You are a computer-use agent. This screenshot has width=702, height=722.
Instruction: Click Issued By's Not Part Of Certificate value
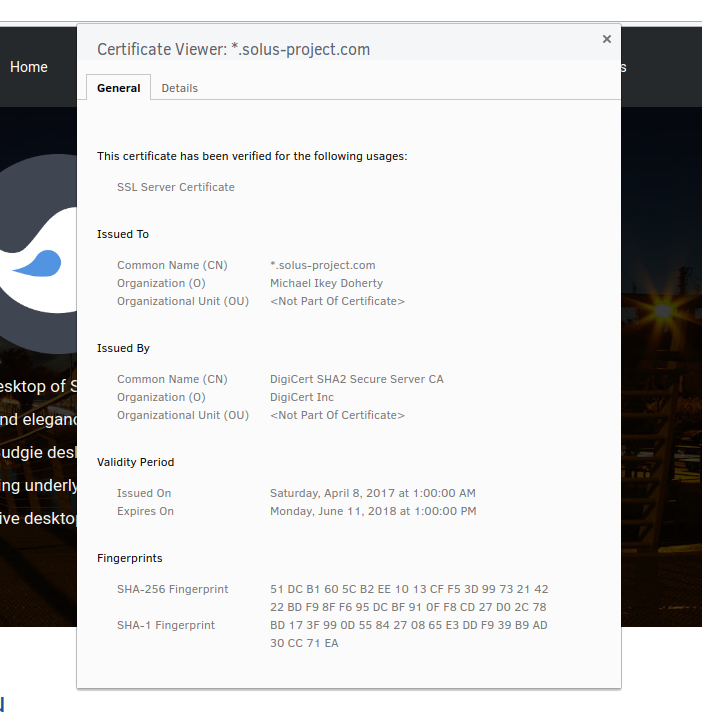[x=337, y=415]
